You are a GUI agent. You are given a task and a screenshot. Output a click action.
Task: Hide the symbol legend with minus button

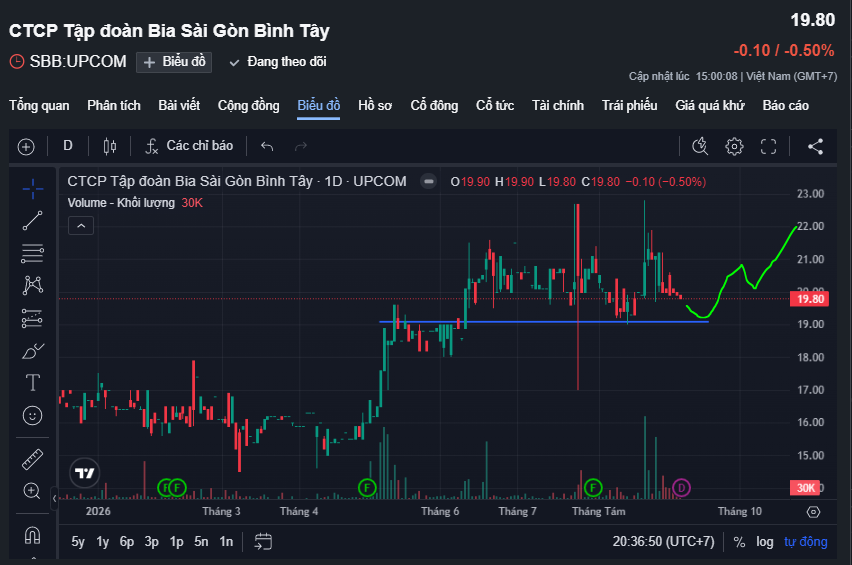429,181
